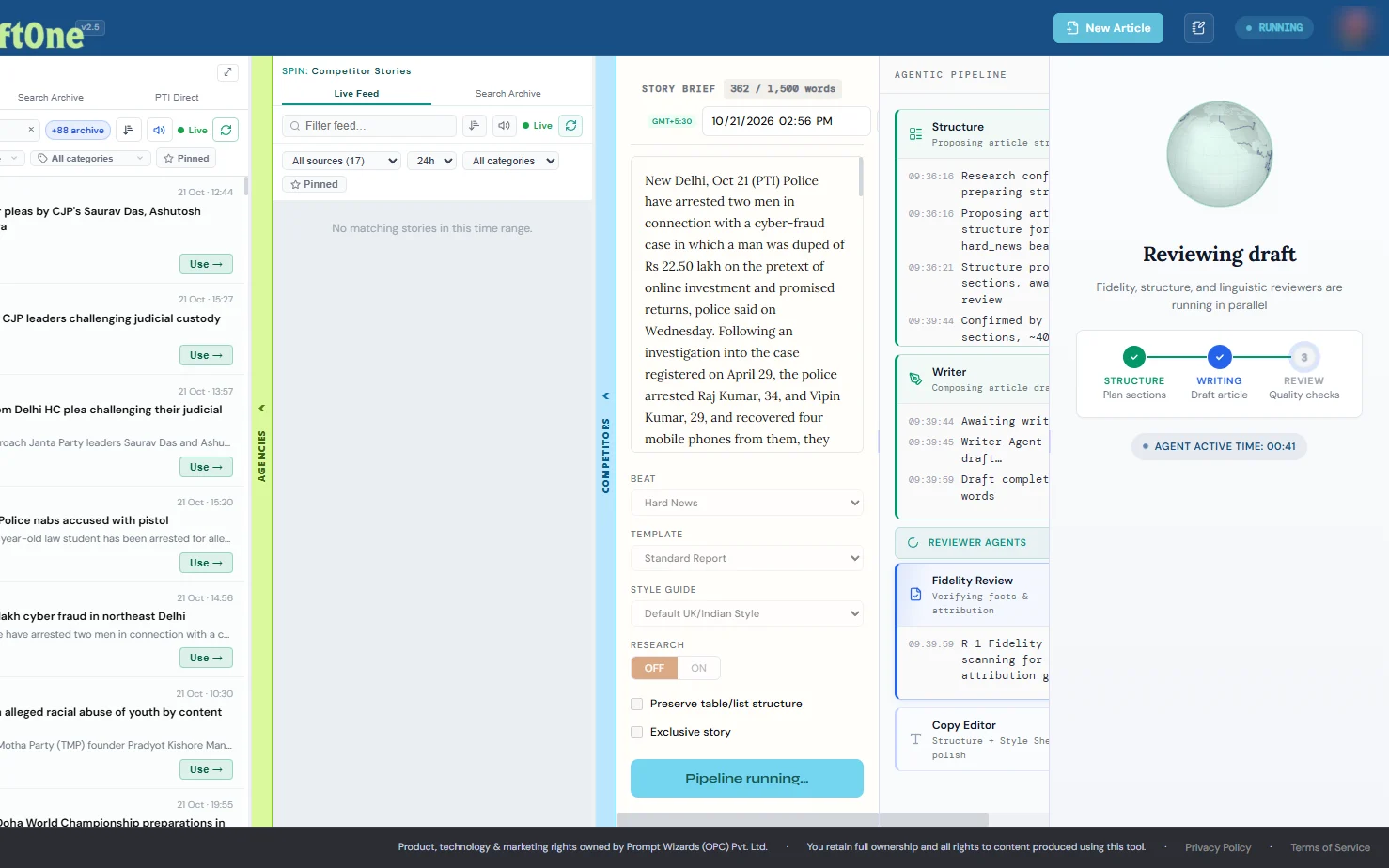
Task: Open the PTI Direct tab
Action: [x=177, y=98]
